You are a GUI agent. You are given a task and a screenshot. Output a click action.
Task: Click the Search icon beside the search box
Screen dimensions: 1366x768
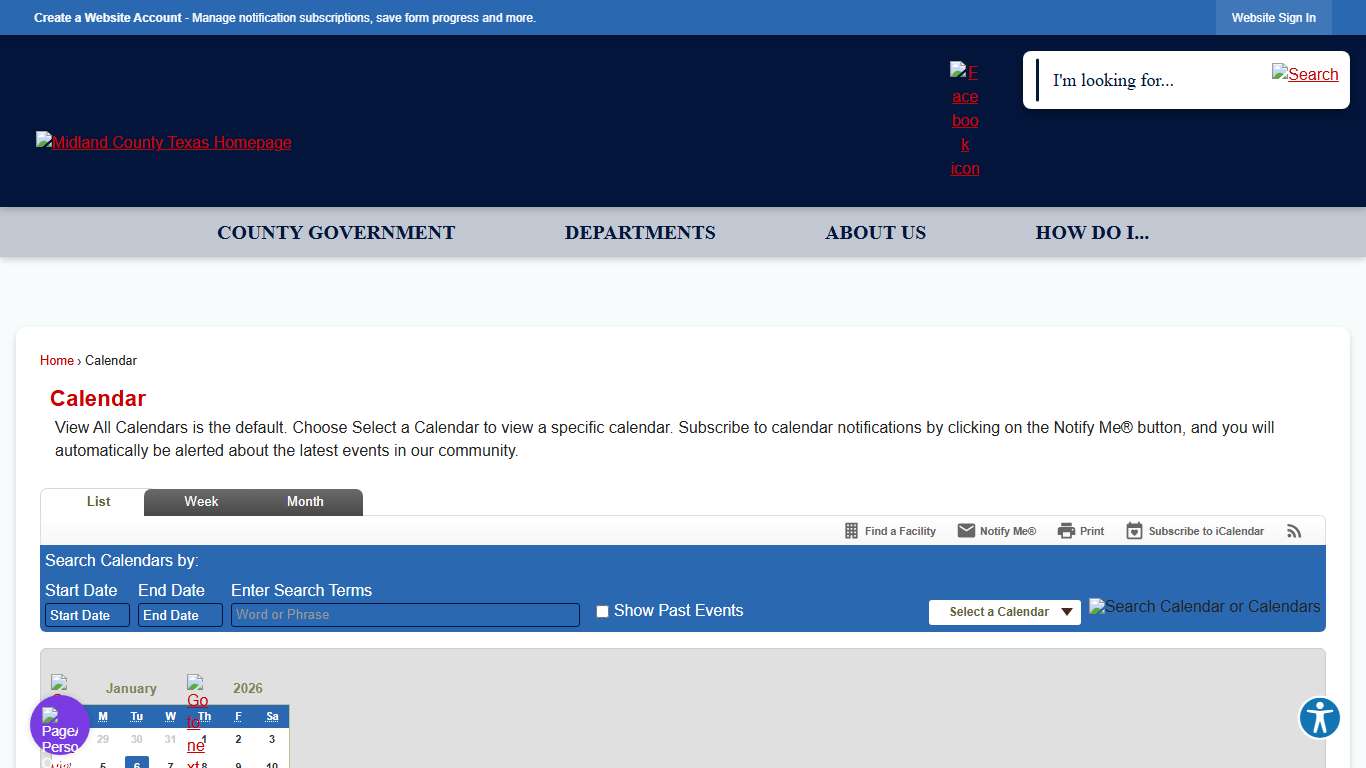[1304, 74]
